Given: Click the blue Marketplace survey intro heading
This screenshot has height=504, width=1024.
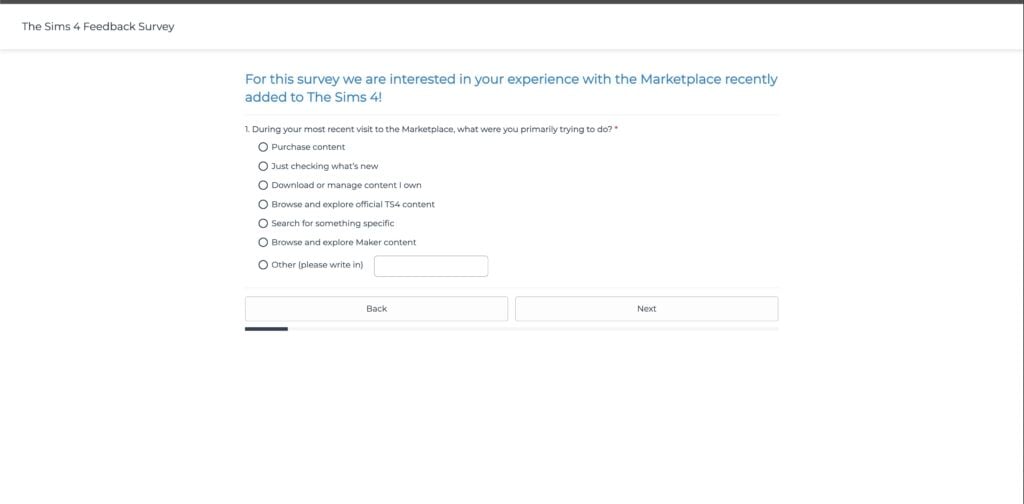Looking at the screenshot, I should (x=510, y=88).
